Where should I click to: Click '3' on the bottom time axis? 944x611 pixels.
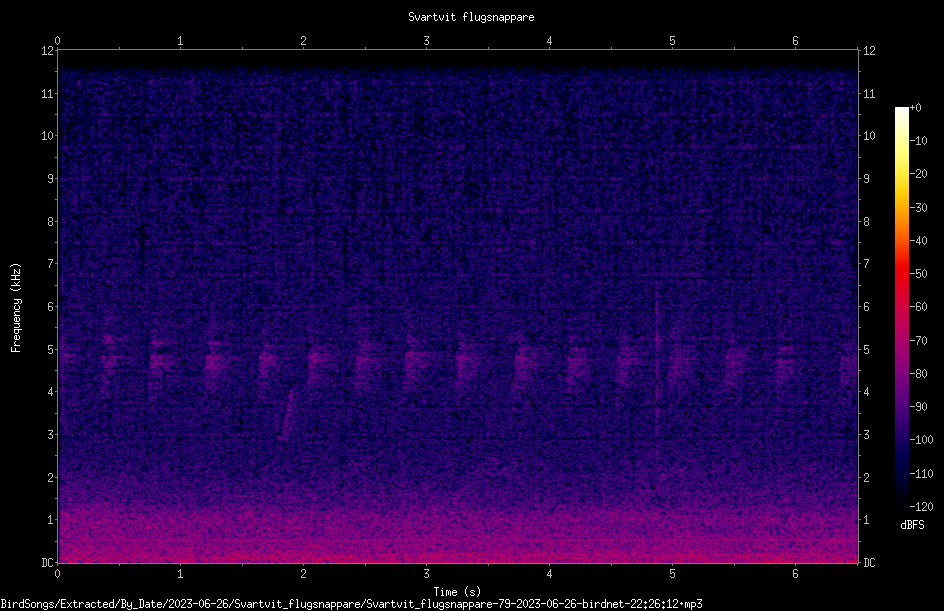426,574
